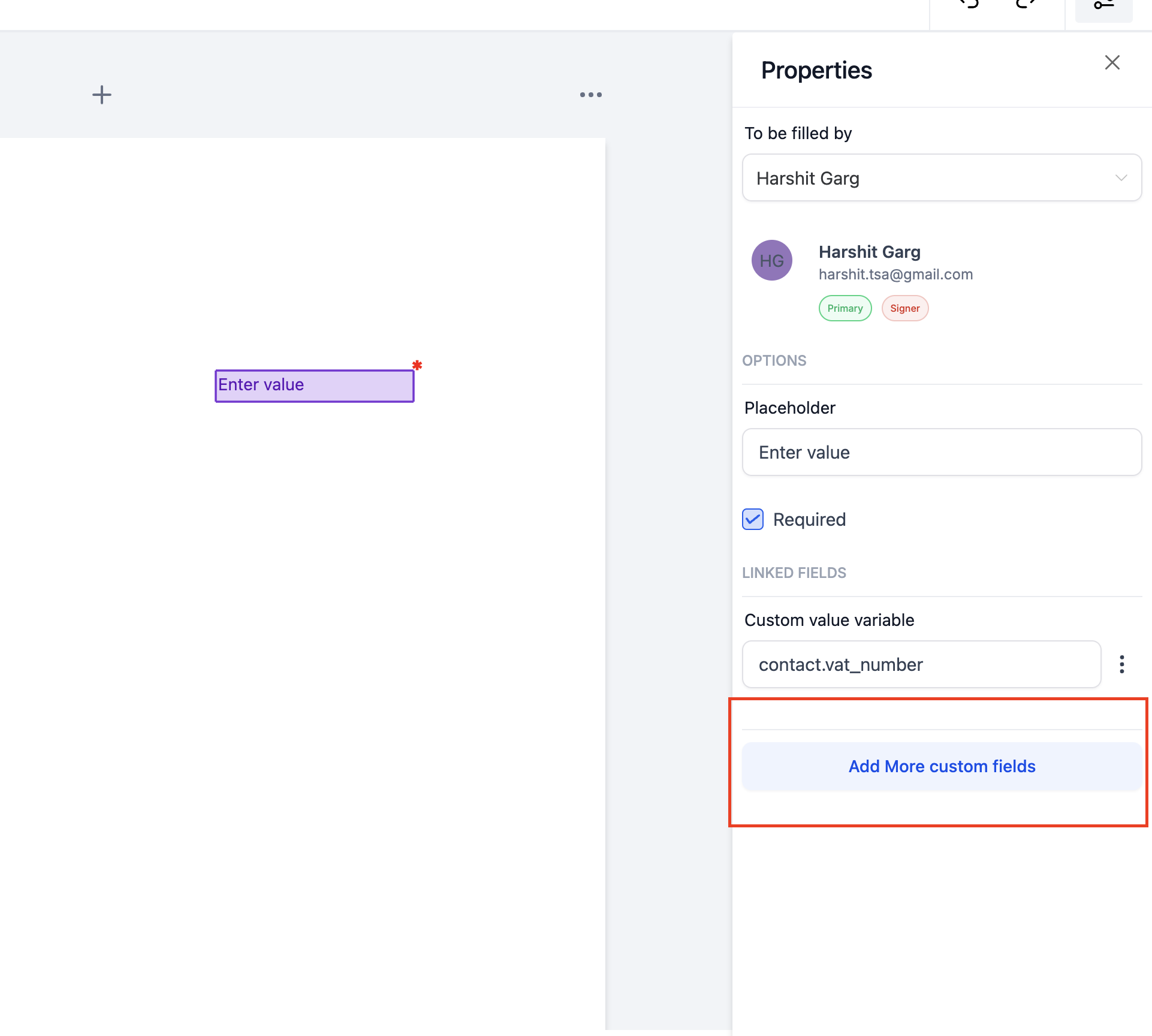Click the plus icon above page
The image size is (1152, 1036).
pos(102,95)
